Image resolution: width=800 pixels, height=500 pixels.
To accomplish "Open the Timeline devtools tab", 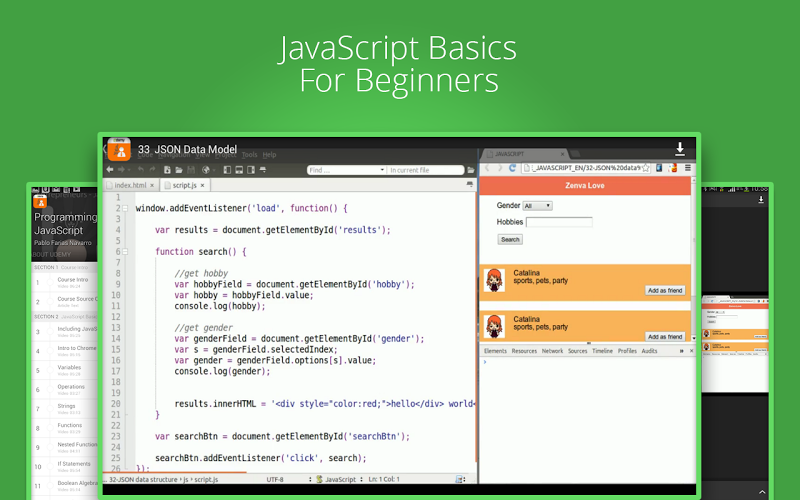I will pyautogui.click(x=602, y=351).
